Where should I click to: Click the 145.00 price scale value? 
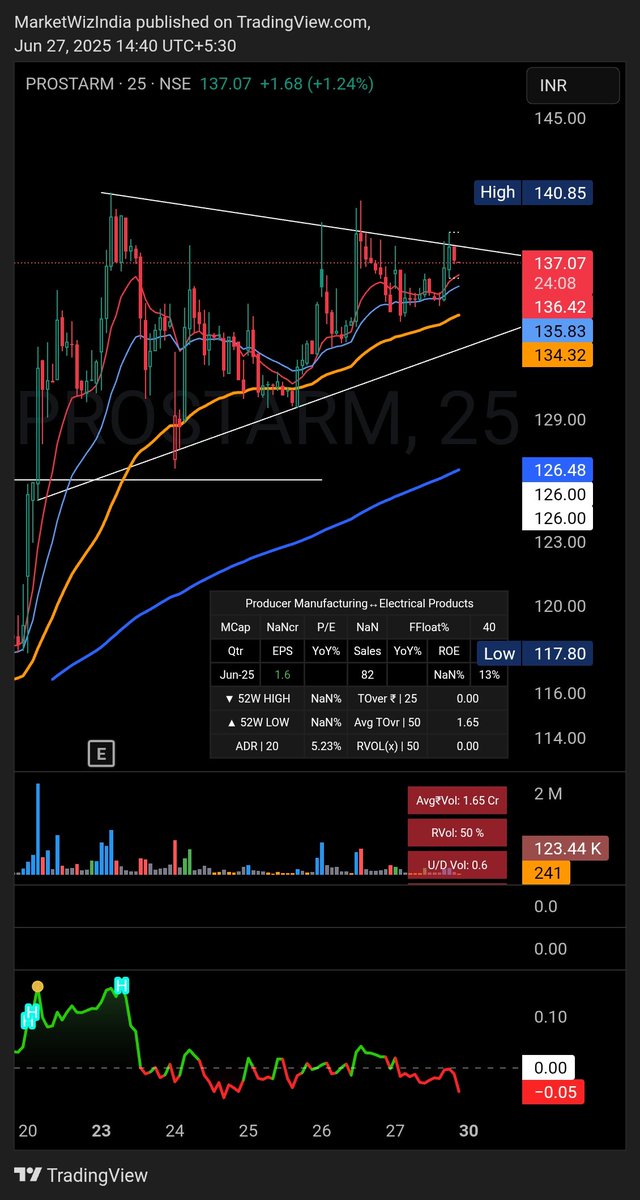[560, 118]
